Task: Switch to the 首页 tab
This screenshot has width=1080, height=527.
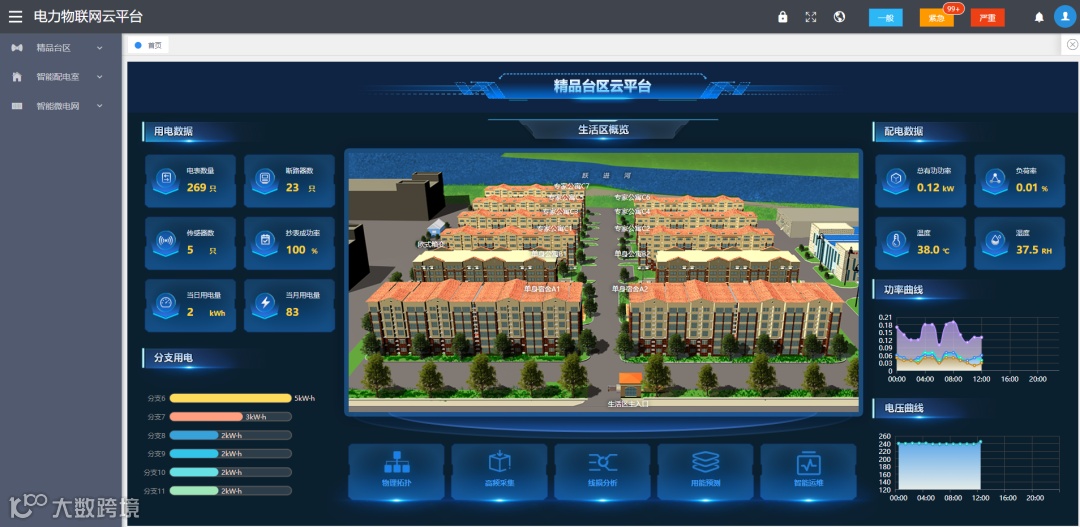Action: 148,45
